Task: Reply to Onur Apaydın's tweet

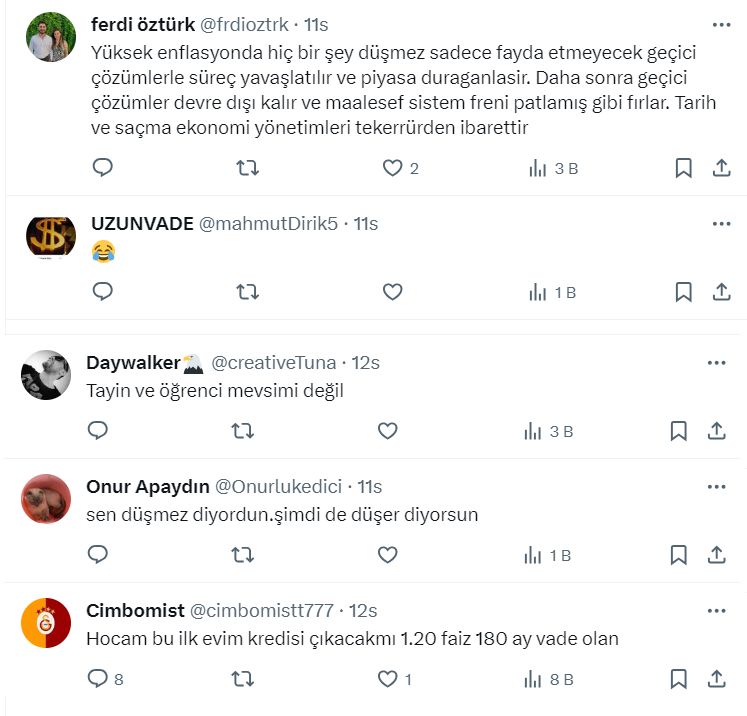Action: [98, 555]
